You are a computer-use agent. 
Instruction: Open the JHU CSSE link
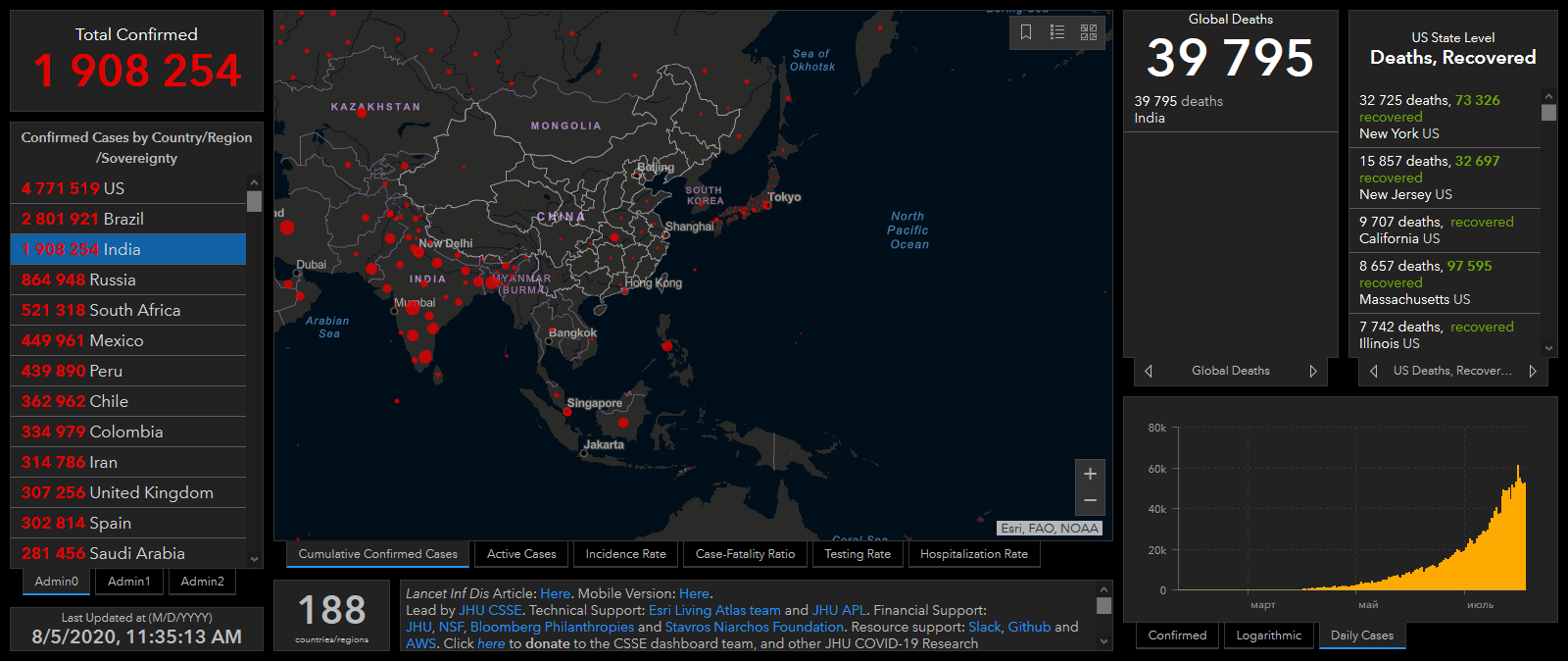click(490, 610)
